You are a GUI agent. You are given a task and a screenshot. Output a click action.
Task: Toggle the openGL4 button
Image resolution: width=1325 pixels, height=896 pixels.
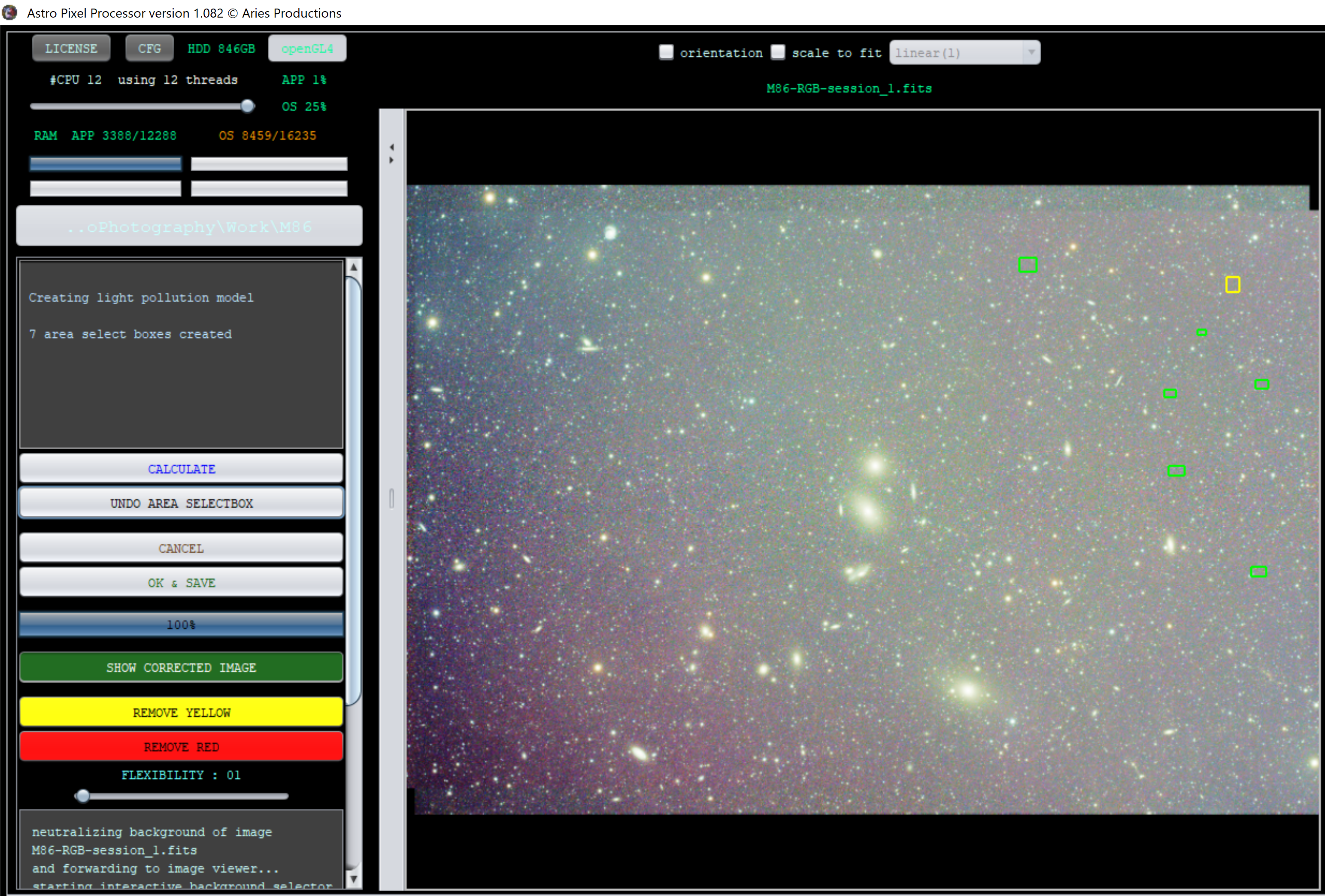click(x=307, y=48)
